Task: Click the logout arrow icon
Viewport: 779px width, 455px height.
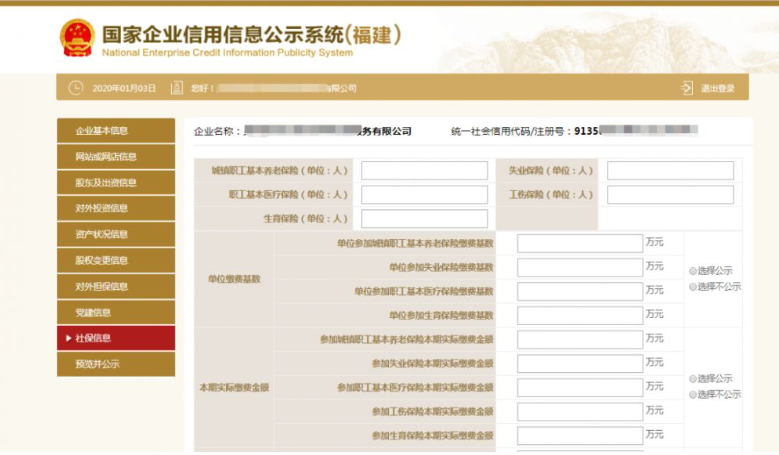Action: tap(686, 88)
